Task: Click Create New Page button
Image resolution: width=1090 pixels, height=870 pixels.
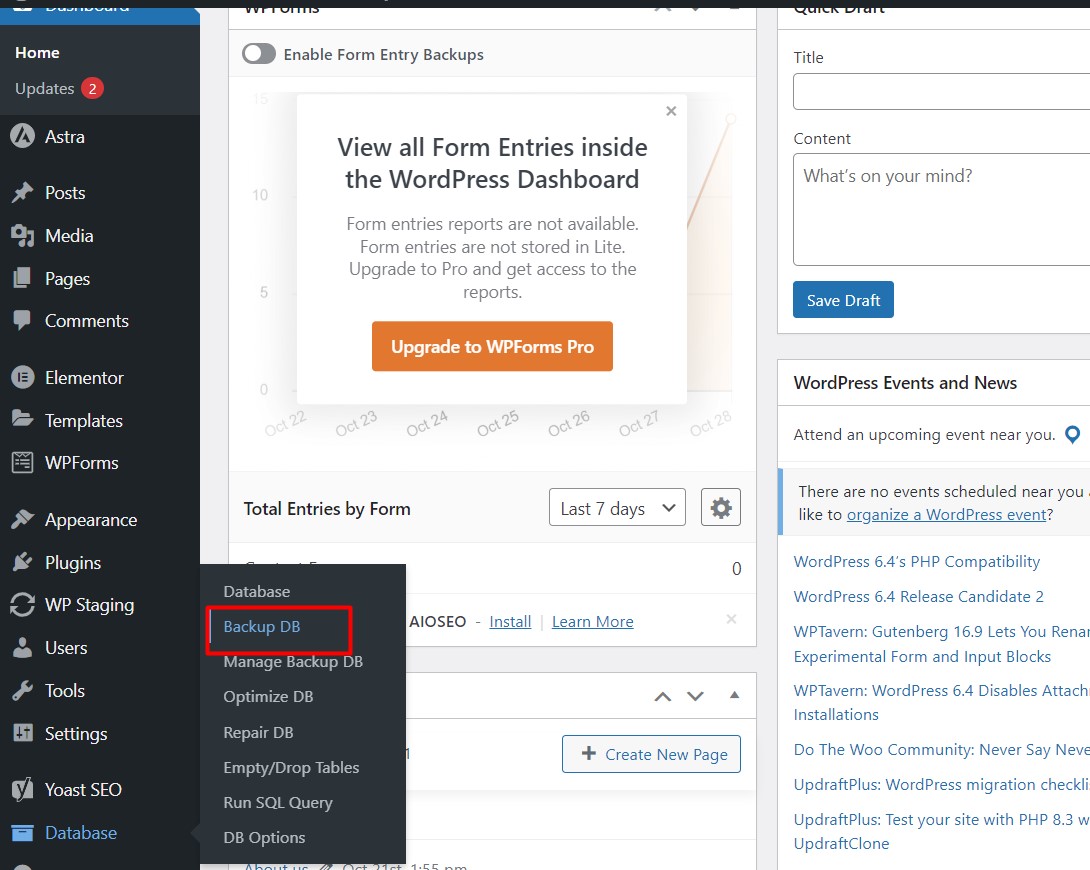Action: pyautogui.click(x=651, y=754)
